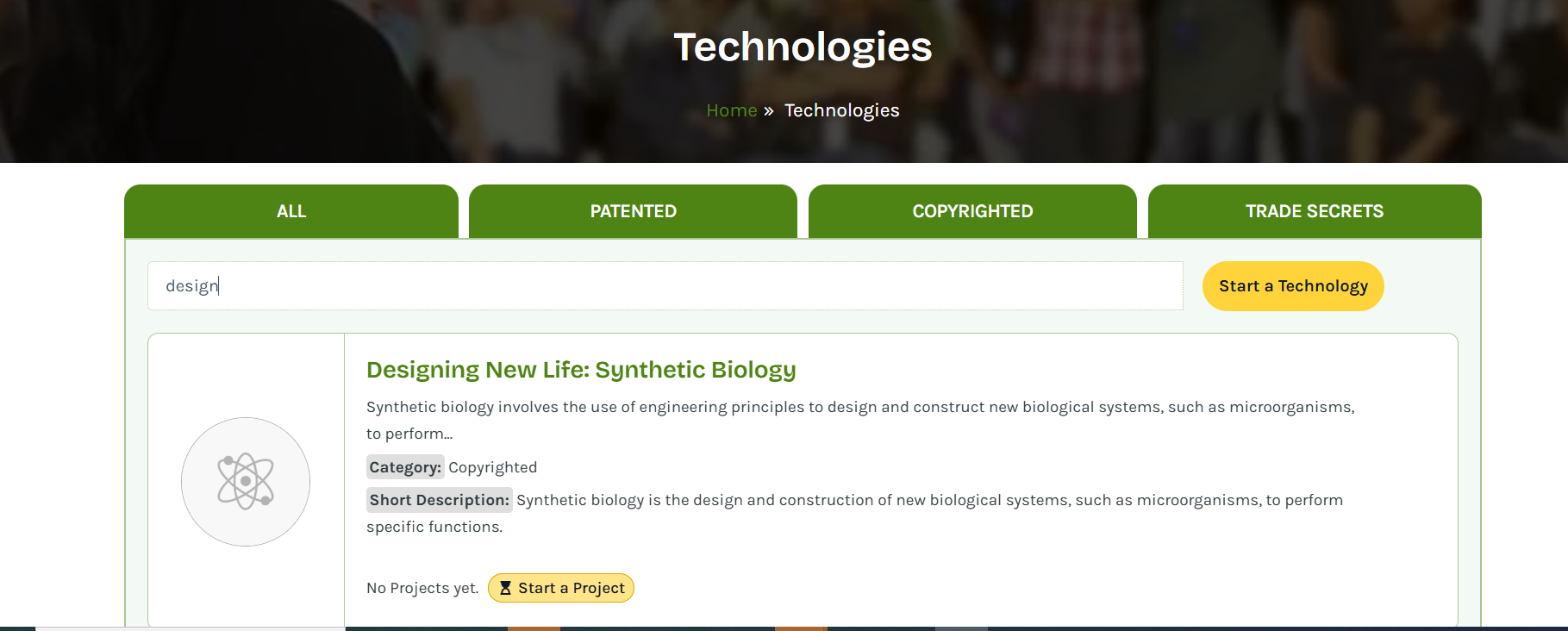Select the COPYRIGHTED tab
Screen dimensions: 1568x631
click(972, 211)
